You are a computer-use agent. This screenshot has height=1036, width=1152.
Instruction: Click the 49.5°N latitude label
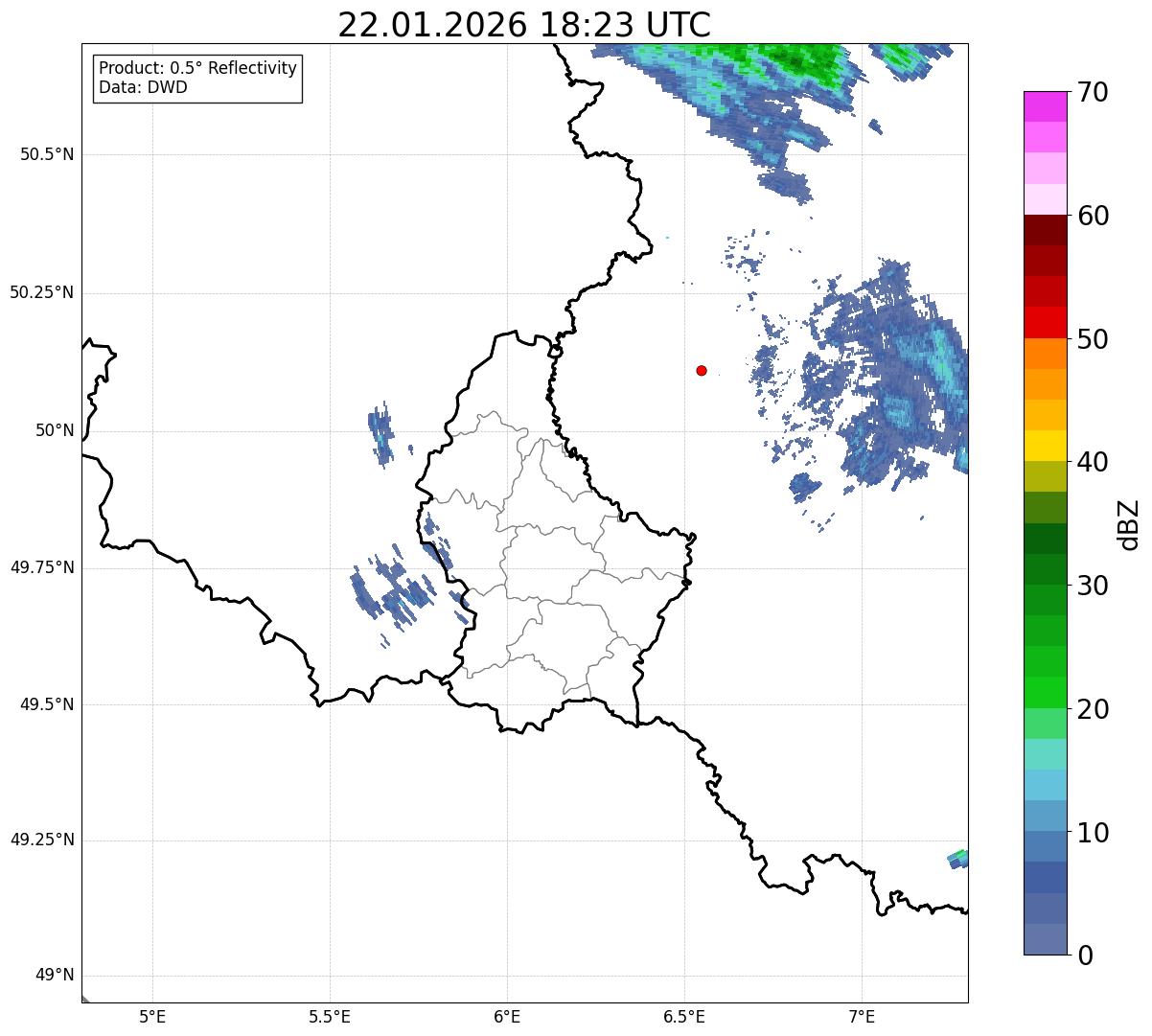47,704
